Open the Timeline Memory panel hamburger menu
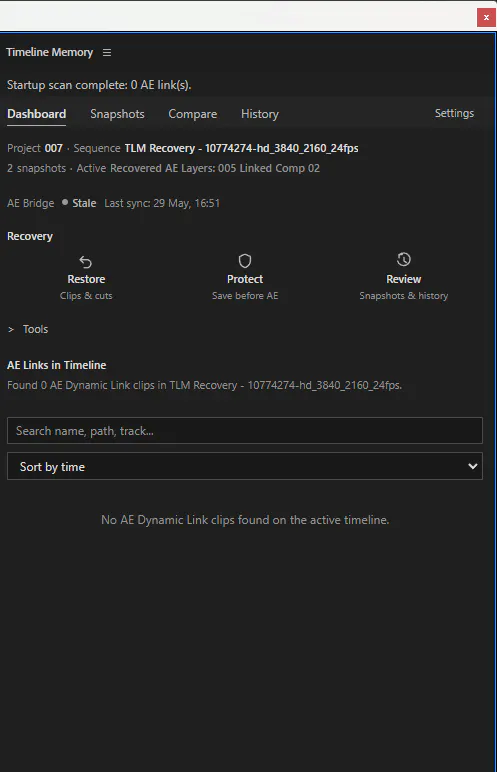 point(107,52)
